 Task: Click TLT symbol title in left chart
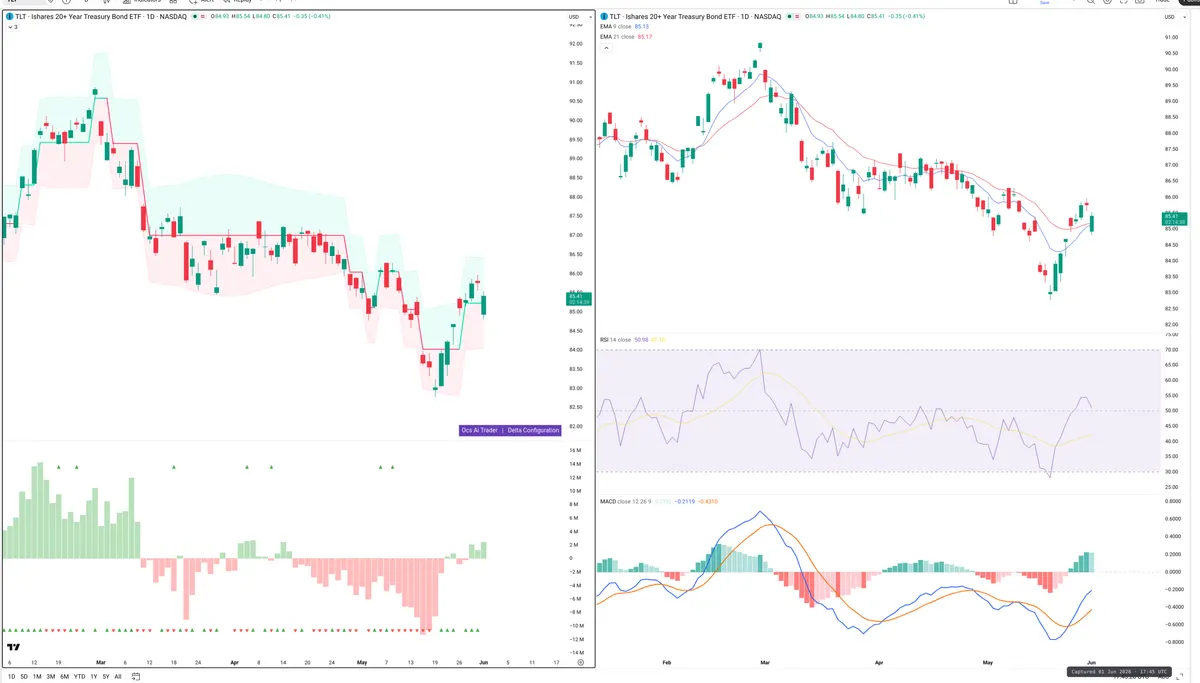click(x=101, y=17)
